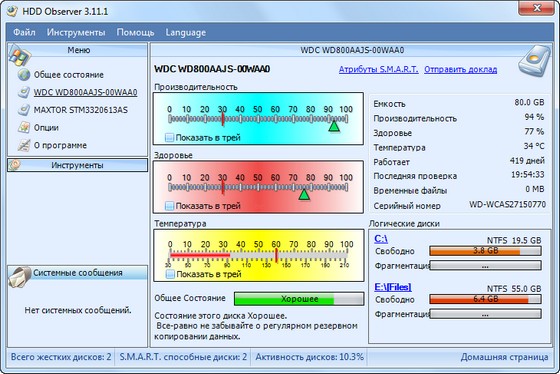
Task: Click the Отправить доклад link
Action: tap(461, 69)
